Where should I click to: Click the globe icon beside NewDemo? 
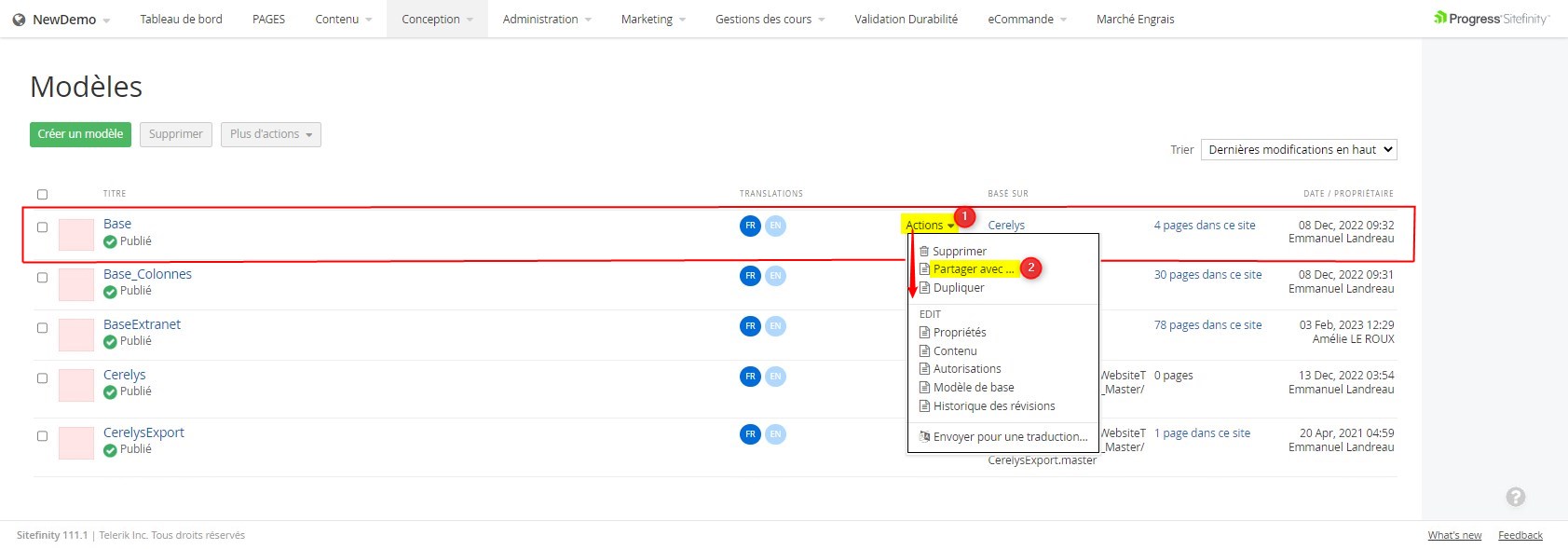19,20
